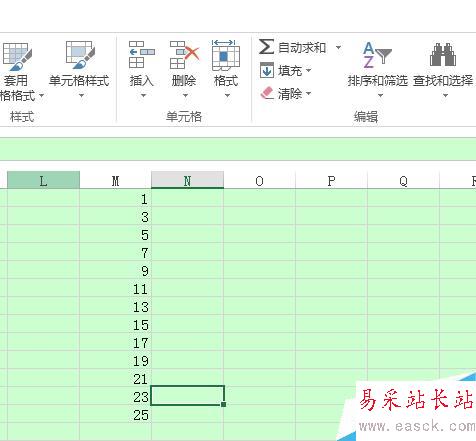Click the 清除 text label

290,94
